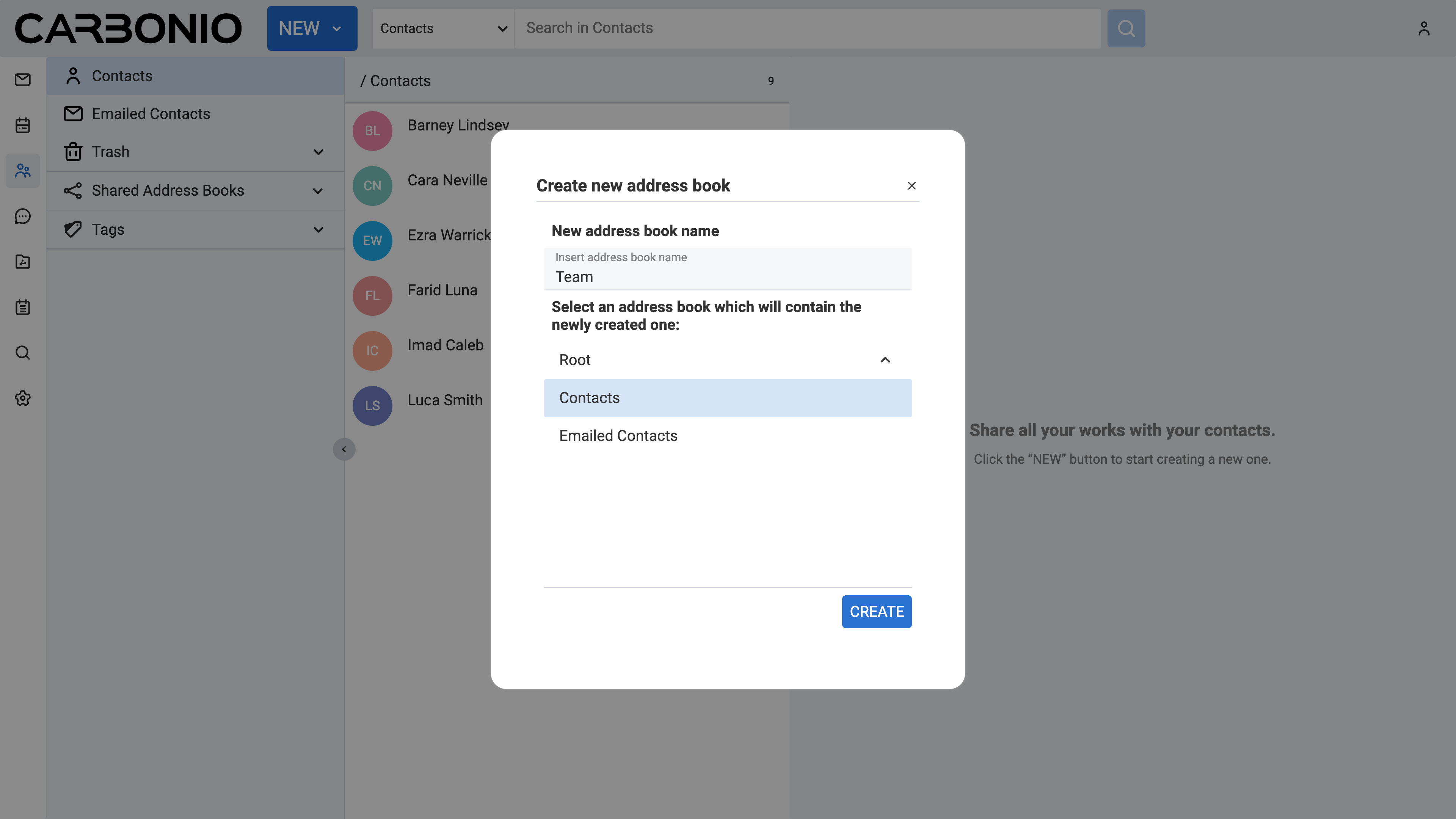The height and width of the screenshot is (819, 1456).
Task: Open the Chats module icon
Action: [x=23, y=216]
